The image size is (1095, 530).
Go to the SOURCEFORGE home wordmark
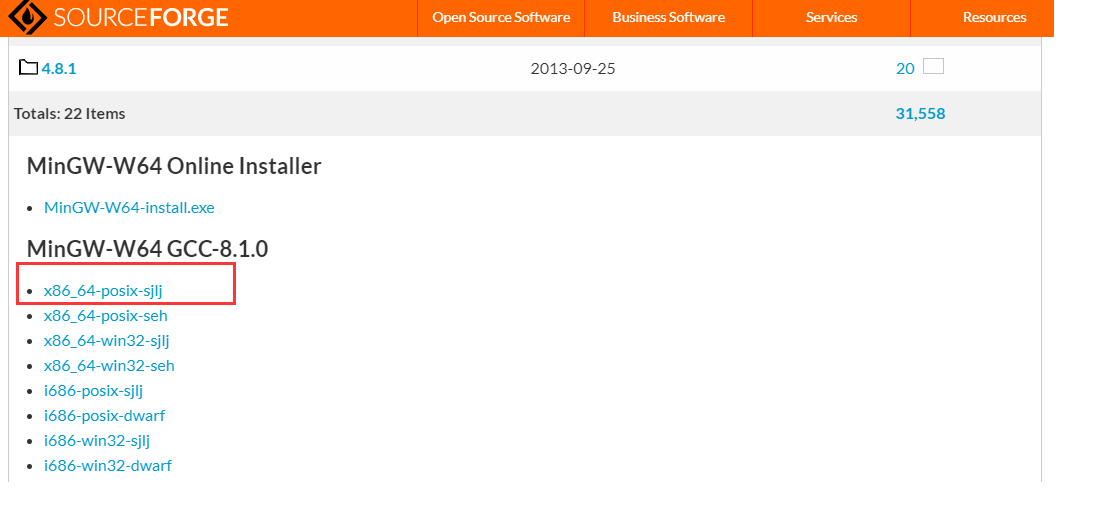[140, 17]
